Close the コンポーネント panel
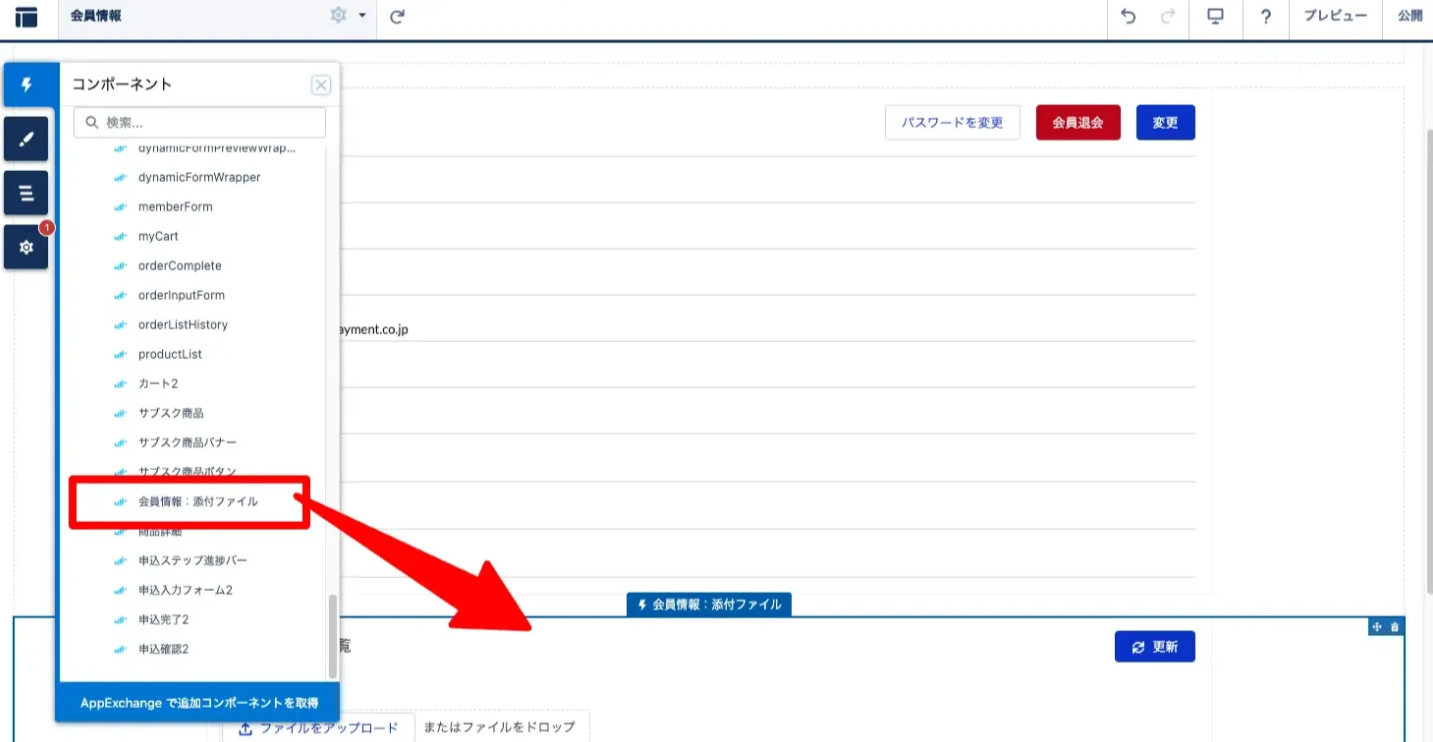 click(x=320, y=85)
